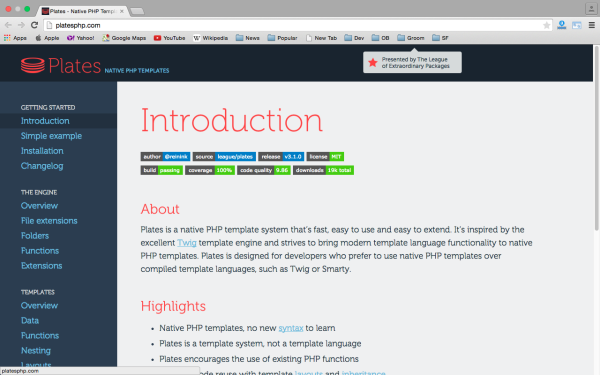Click the Introduction page heading
The width and height of the screenshot is (600, 375).
232,121
